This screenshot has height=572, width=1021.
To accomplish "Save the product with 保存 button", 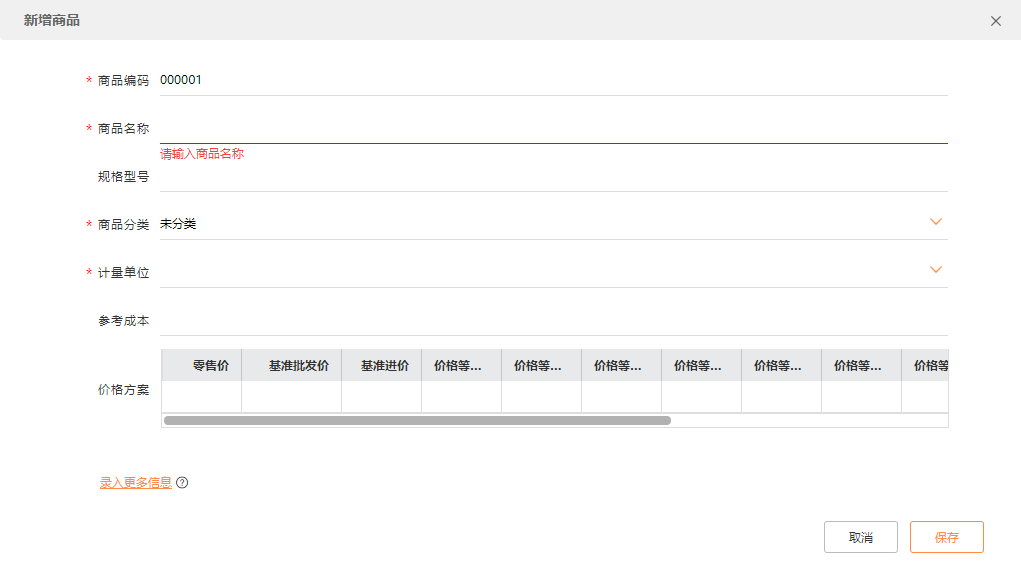I will click(x=946, y=537).
